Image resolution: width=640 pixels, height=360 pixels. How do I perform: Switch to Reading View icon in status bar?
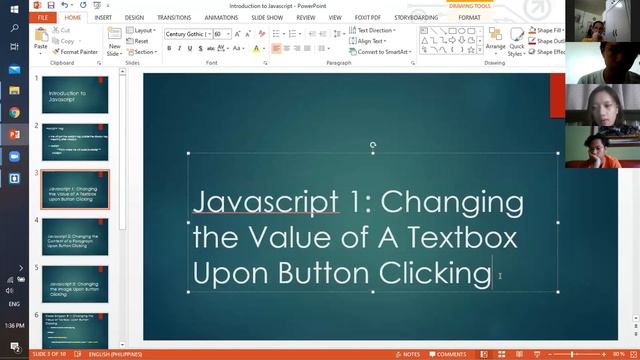[519, 354]
